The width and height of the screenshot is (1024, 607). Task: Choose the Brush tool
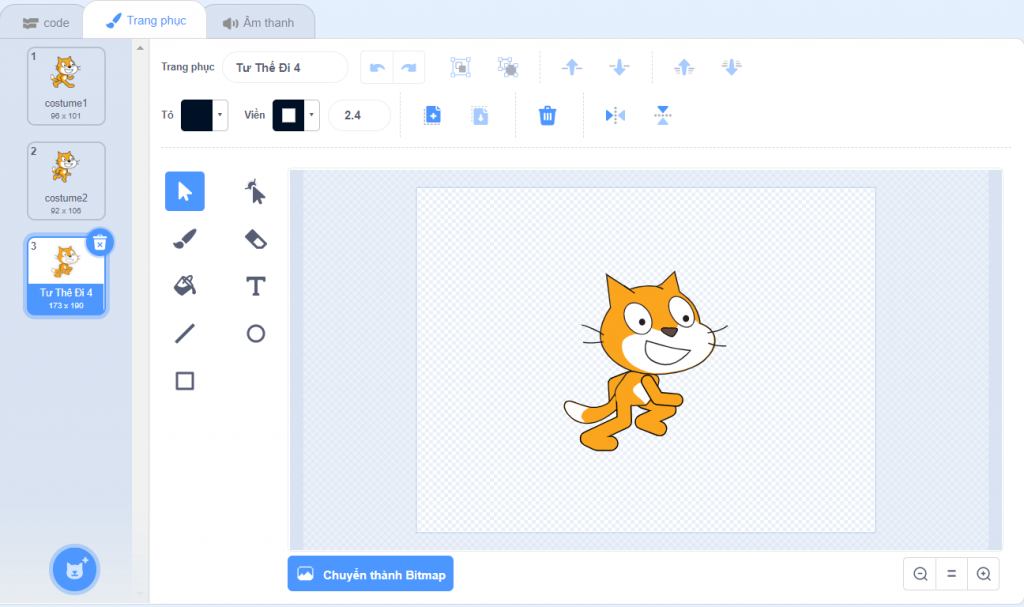pyautogui.click(x=185, y=239)
